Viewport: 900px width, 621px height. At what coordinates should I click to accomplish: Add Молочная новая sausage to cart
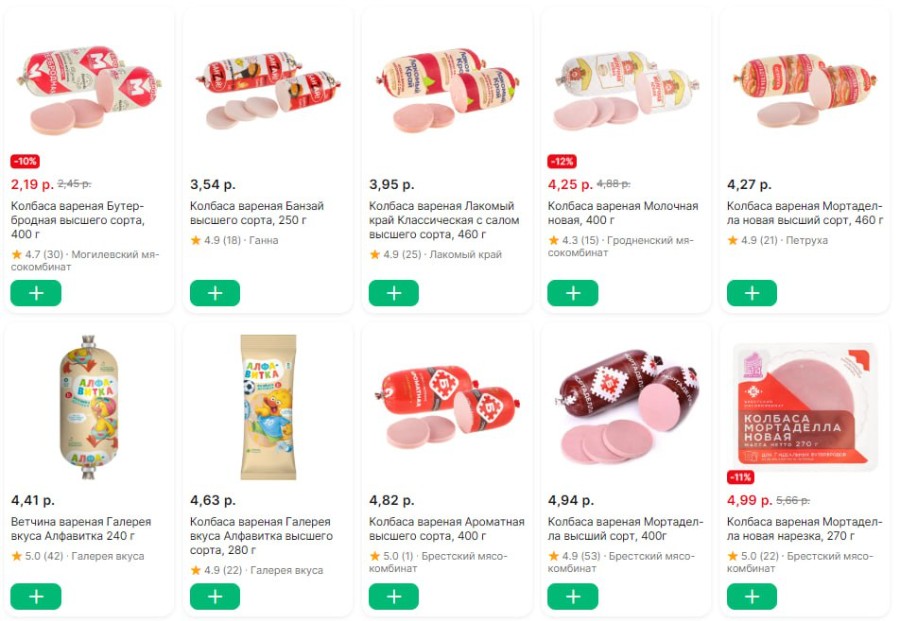[573, 293]
